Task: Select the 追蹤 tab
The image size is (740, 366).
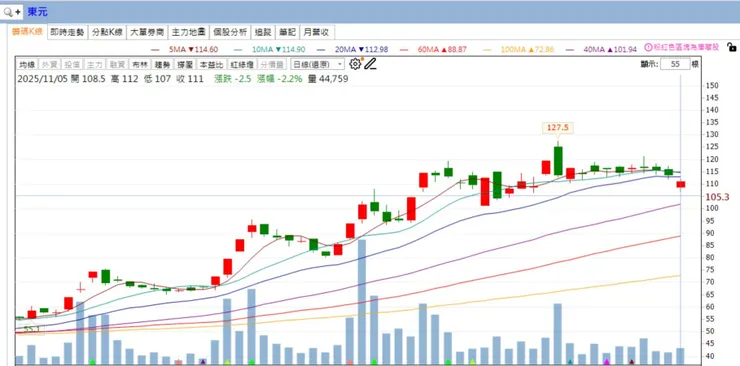Action: tap(263, 32)
